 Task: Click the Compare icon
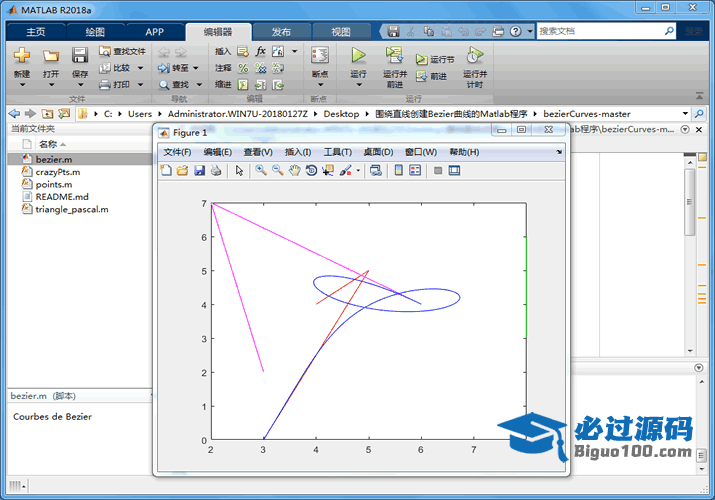105,68
